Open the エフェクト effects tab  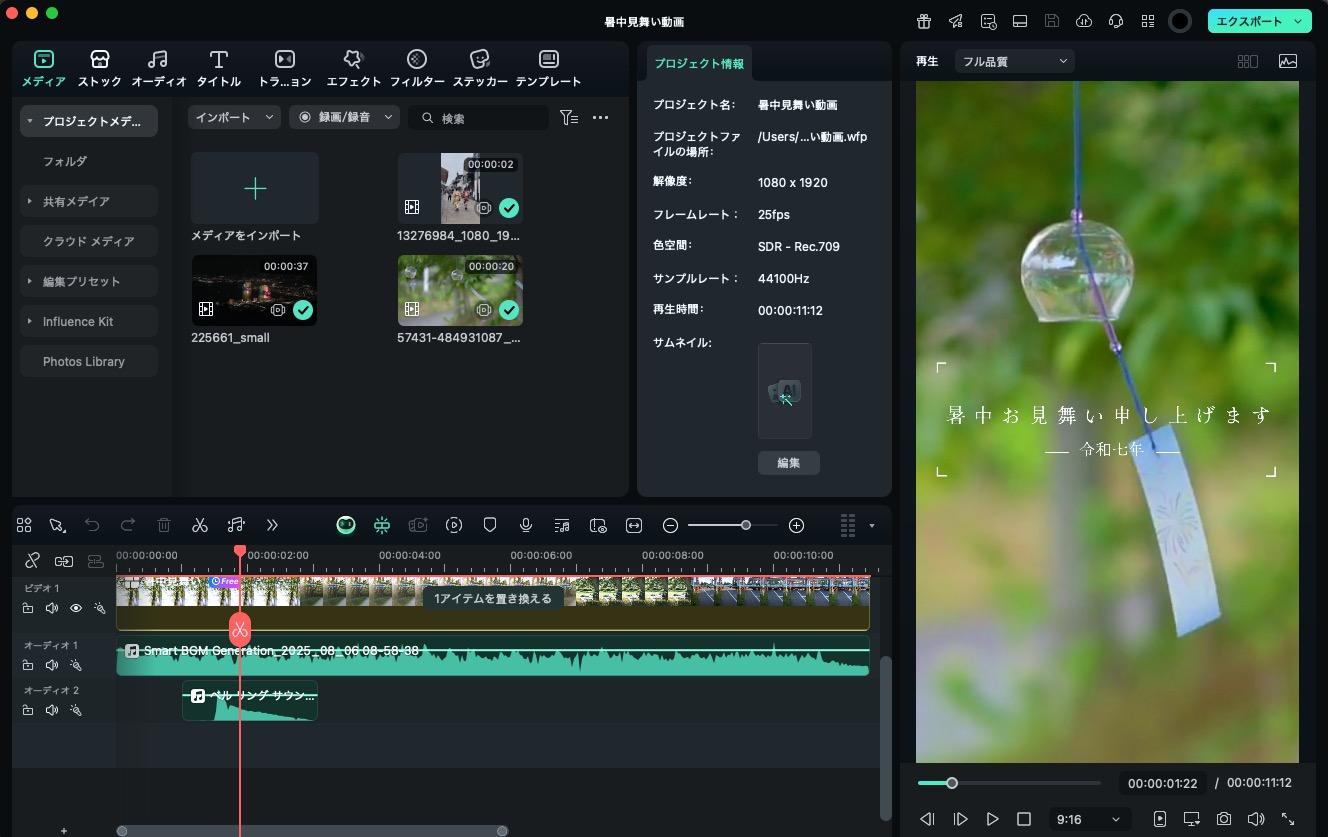[x=354, y=68]
